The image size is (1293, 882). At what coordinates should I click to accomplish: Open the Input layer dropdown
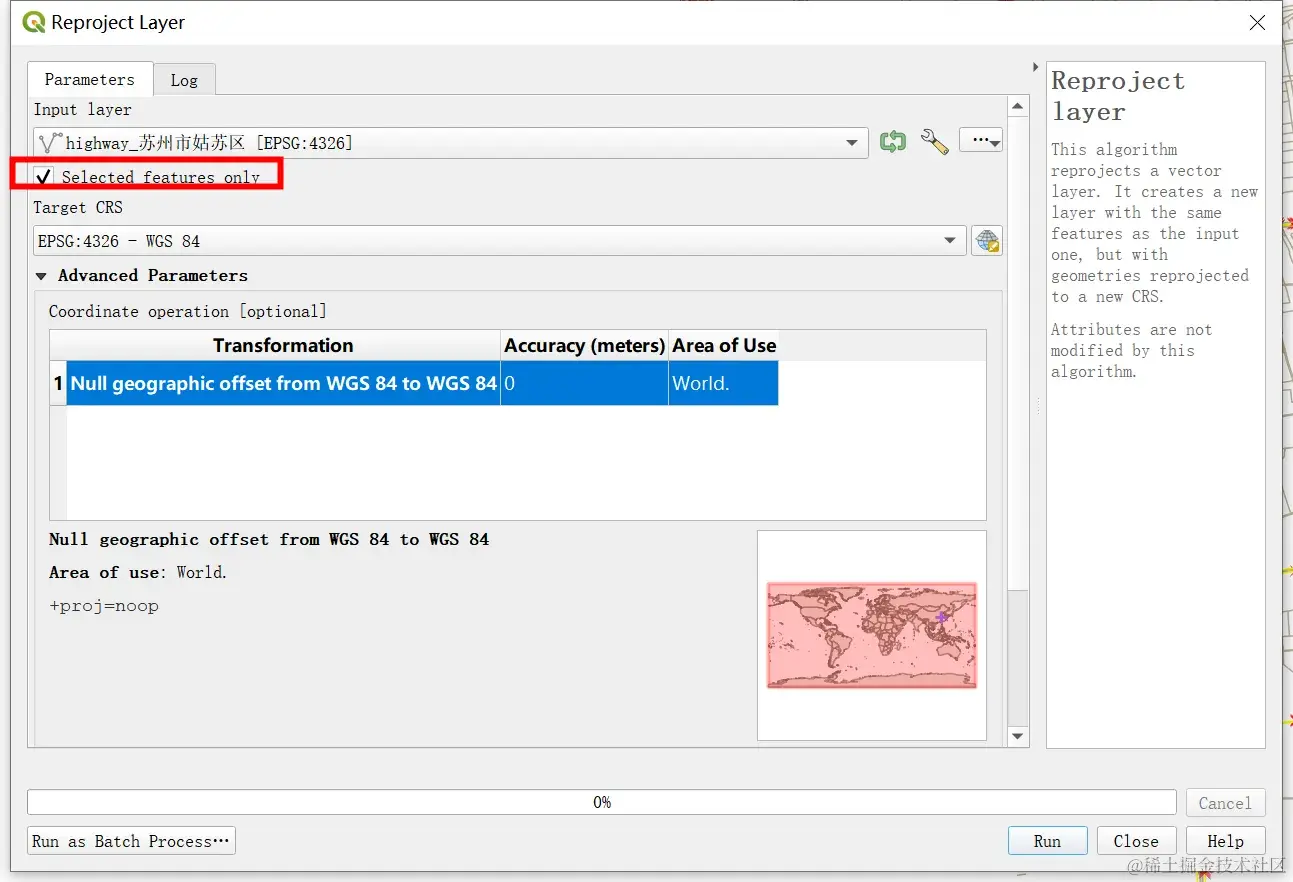[x=449, y=143]
